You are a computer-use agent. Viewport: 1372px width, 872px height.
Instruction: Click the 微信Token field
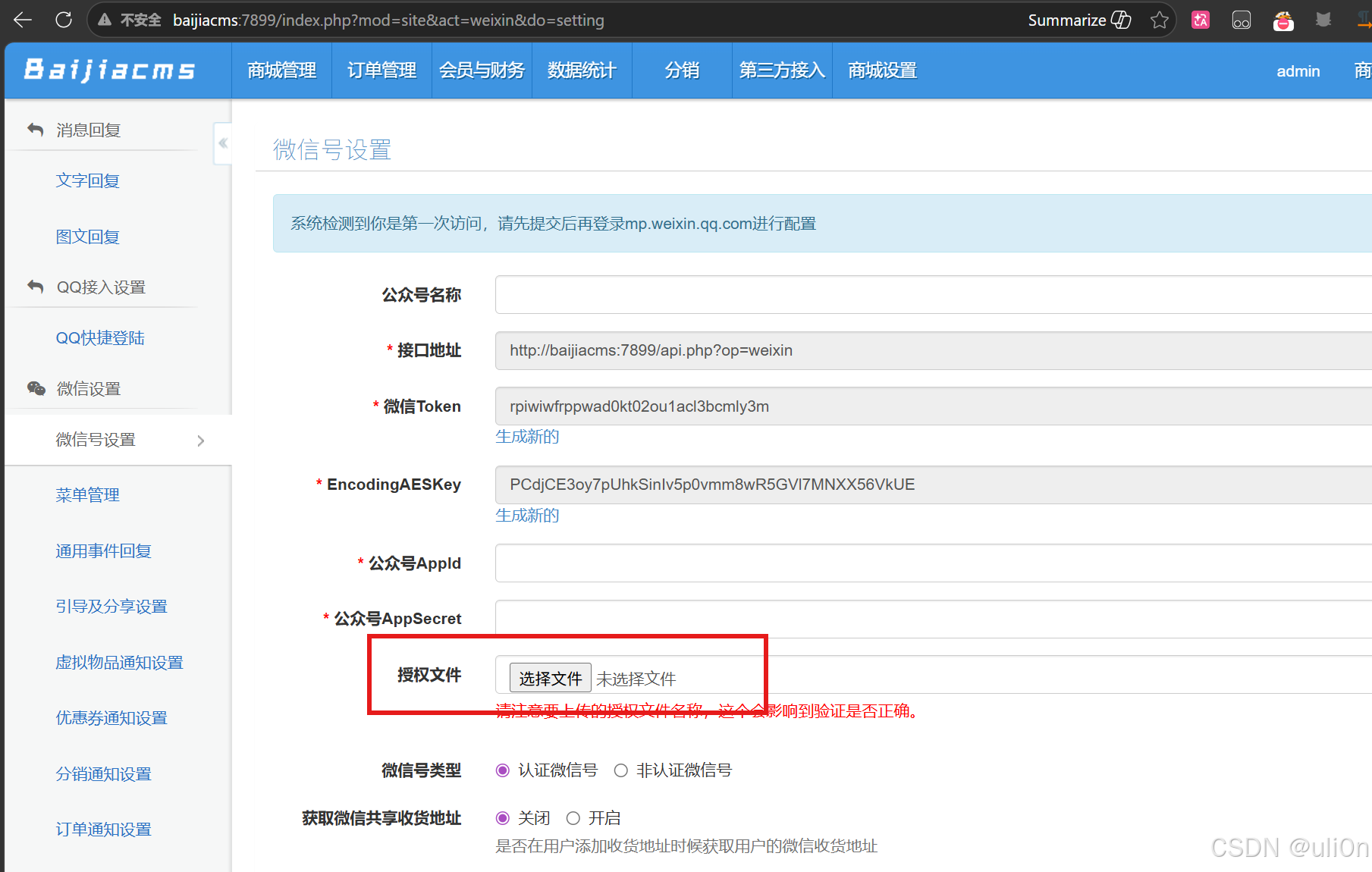(933, 406)
